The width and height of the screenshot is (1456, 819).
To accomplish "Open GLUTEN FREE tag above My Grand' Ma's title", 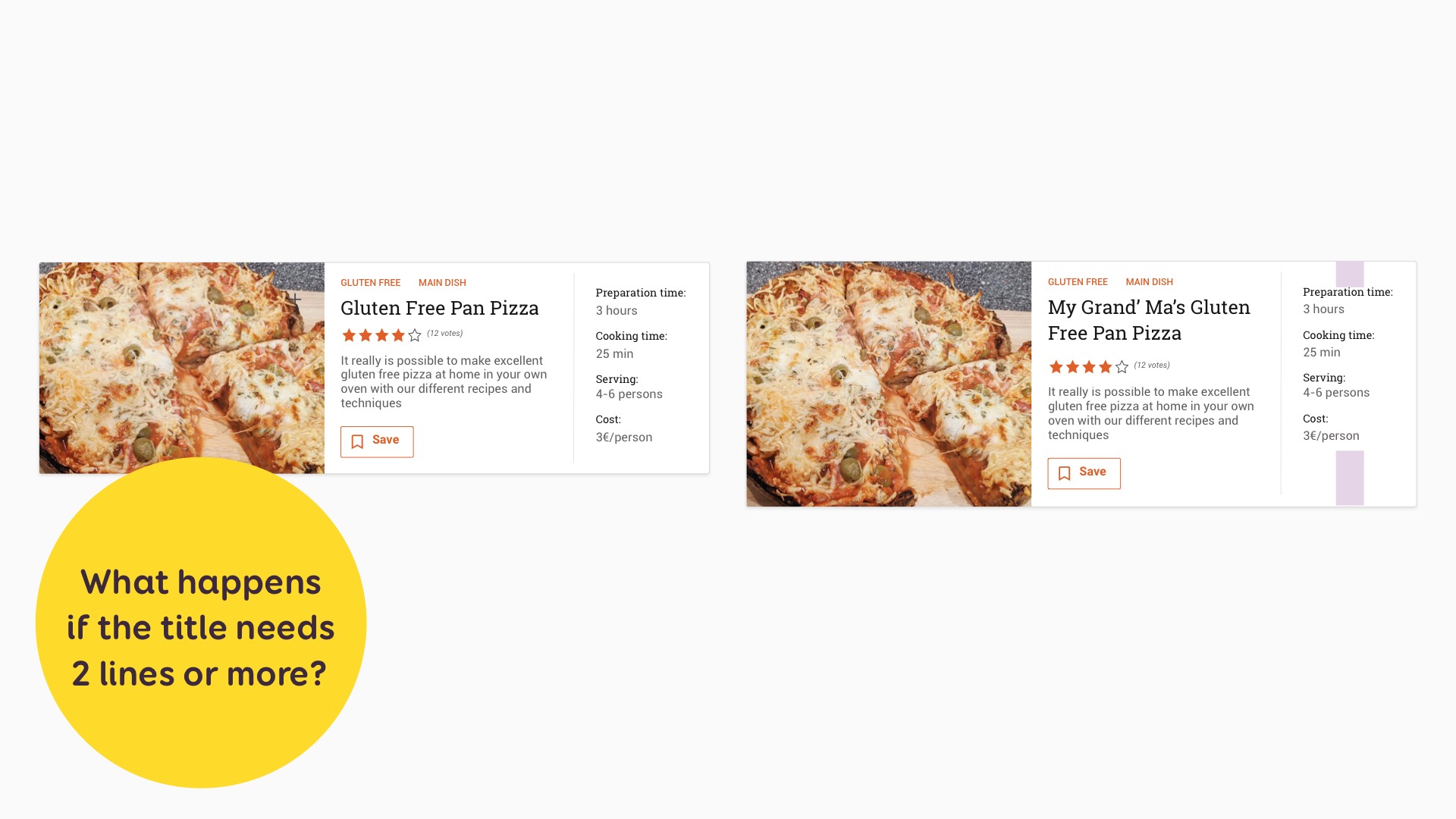I will pyautogui.click(x=1078, y=282).
